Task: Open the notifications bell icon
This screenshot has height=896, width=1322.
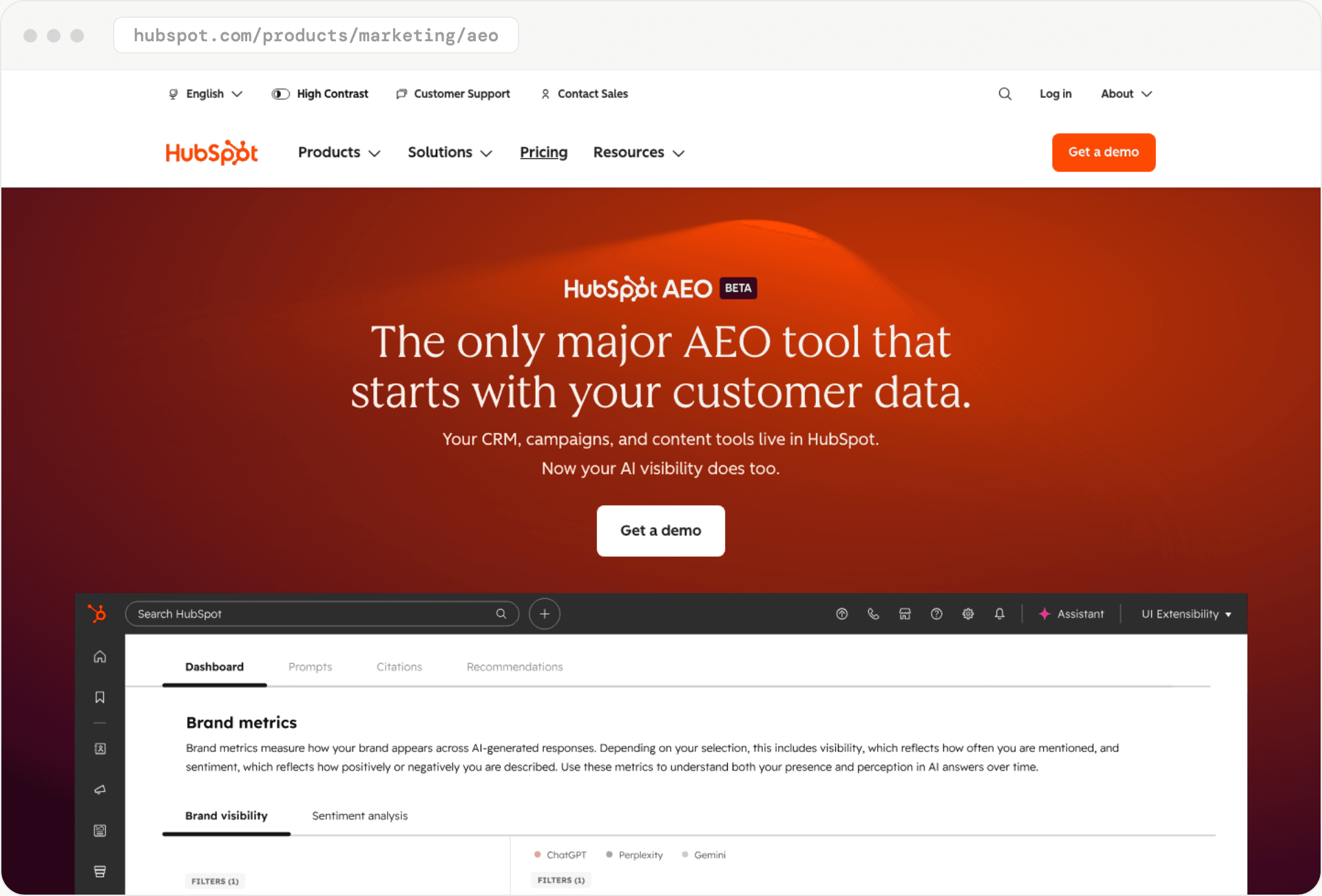Action: coord(999,614)
